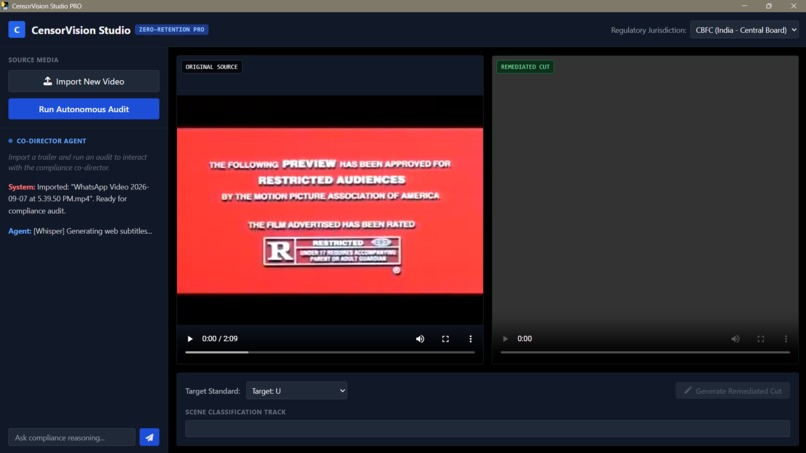Open the Target Standard dropdown
806x453 pixels.
pyautogui.click(x=297, y=391)
